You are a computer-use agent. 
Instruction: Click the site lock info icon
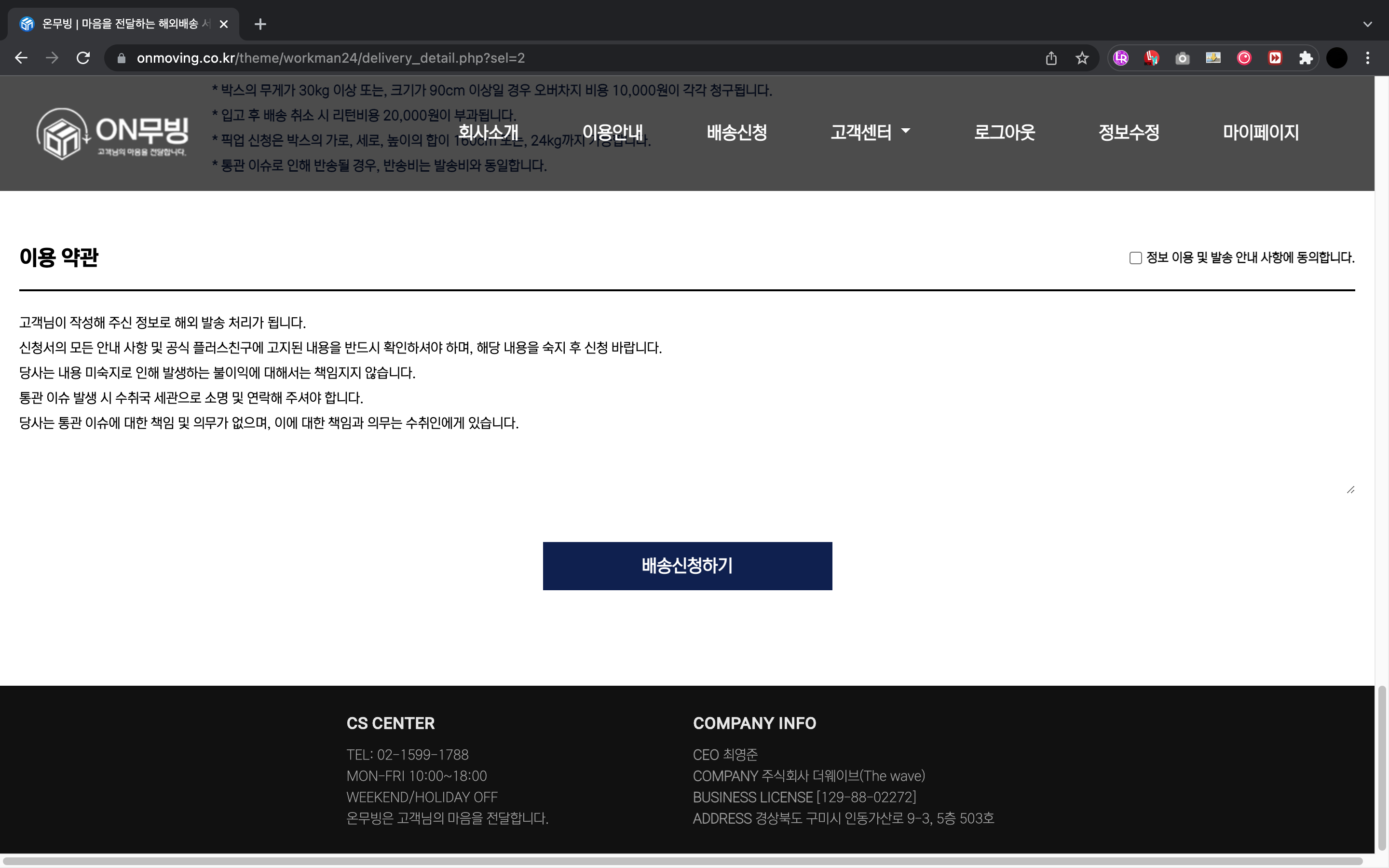[121, 58]
